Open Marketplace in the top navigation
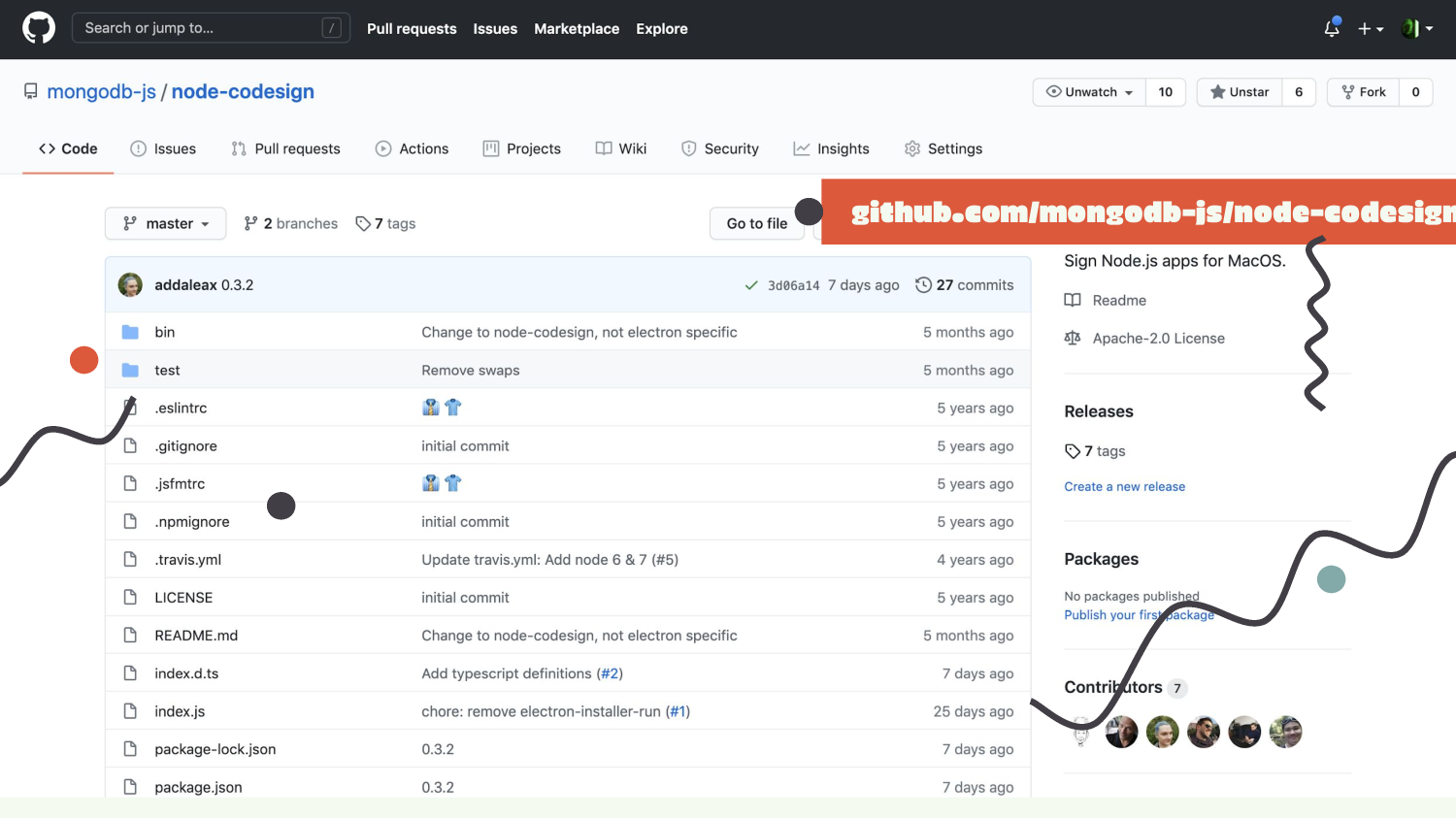This screenshot has height=818, width=1456. point(577,28)
